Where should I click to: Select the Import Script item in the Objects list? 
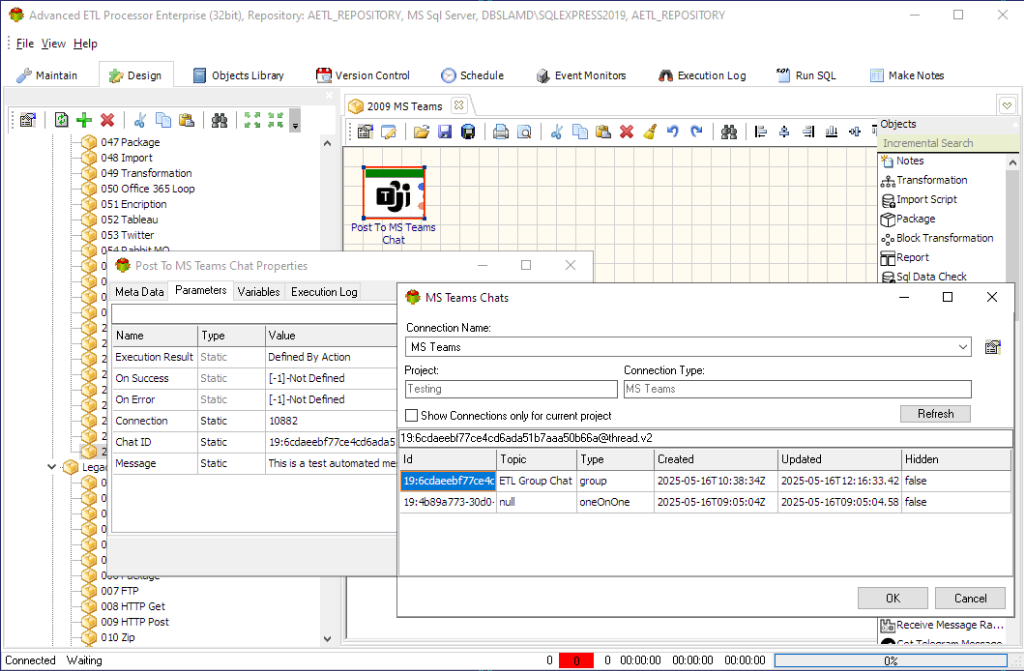[926, 199]
